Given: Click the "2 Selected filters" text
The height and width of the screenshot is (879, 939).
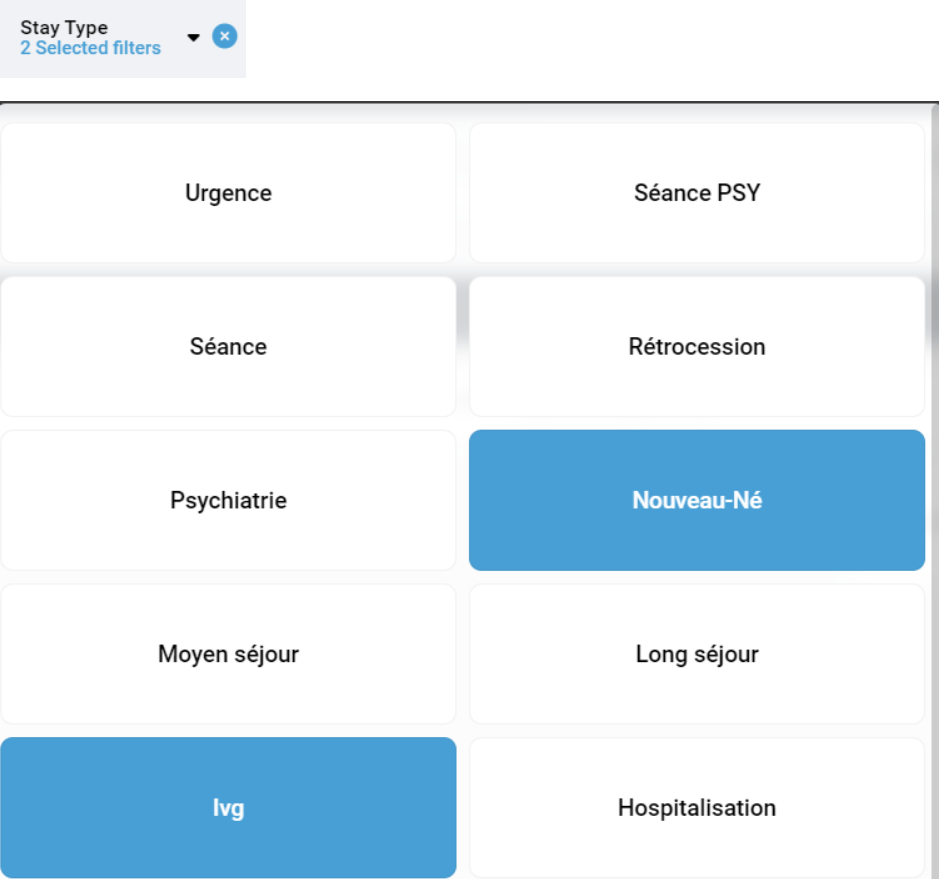Looking at the screenshot, I should [90, 48].
